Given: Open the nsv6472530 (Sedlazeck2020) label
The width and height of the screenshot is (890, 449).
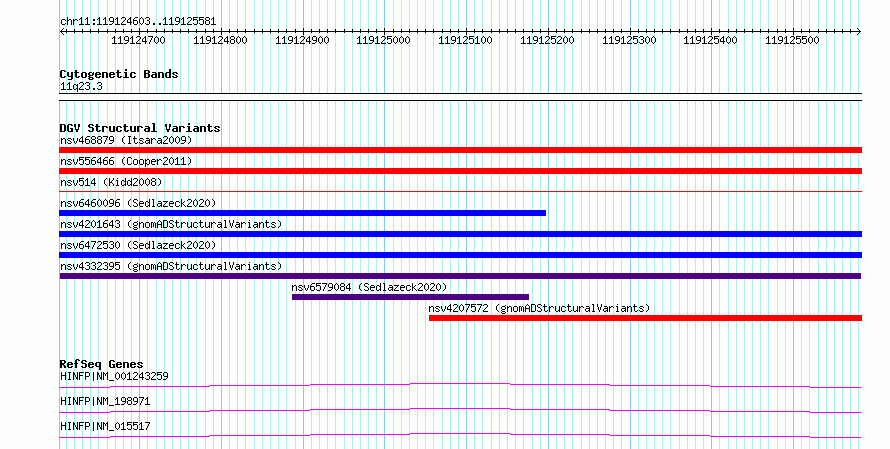Looking at the screenshot, I should pyautogui.click(x=138, y=245).
